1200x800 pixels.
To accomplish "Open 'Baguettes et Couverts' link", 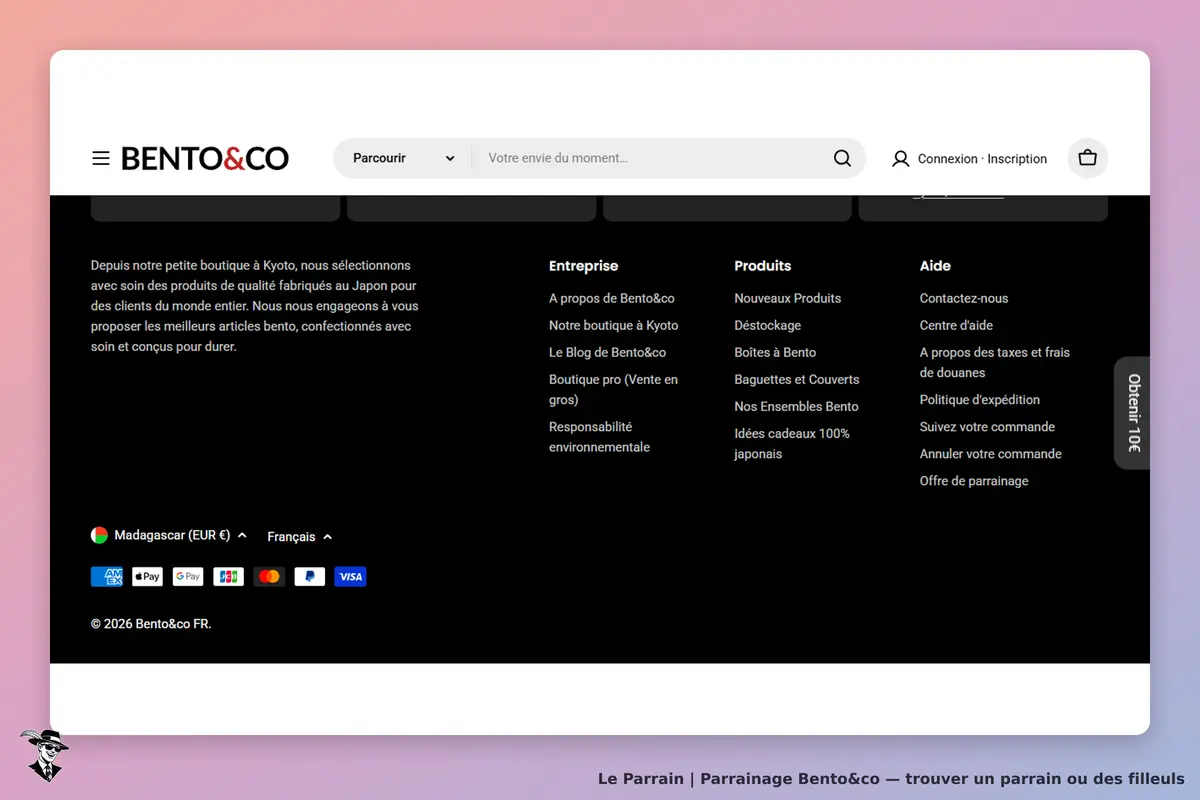I will (796, 379).
